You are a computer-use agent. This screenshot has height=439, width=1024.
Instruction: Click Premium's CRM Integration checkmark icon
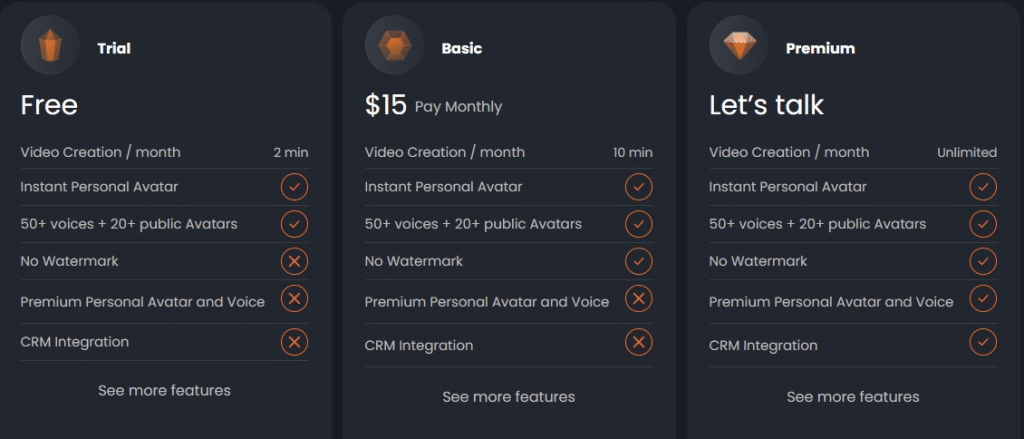tap(983, 342)
